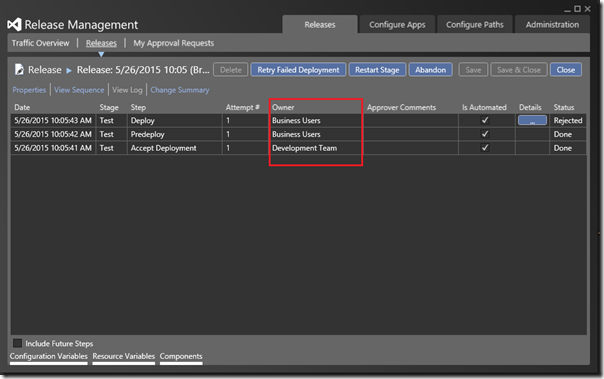Image resolution: width=604 pixels, height=379 pixels.
Task: Maximize the Release Management window
Action: (577, 9)
